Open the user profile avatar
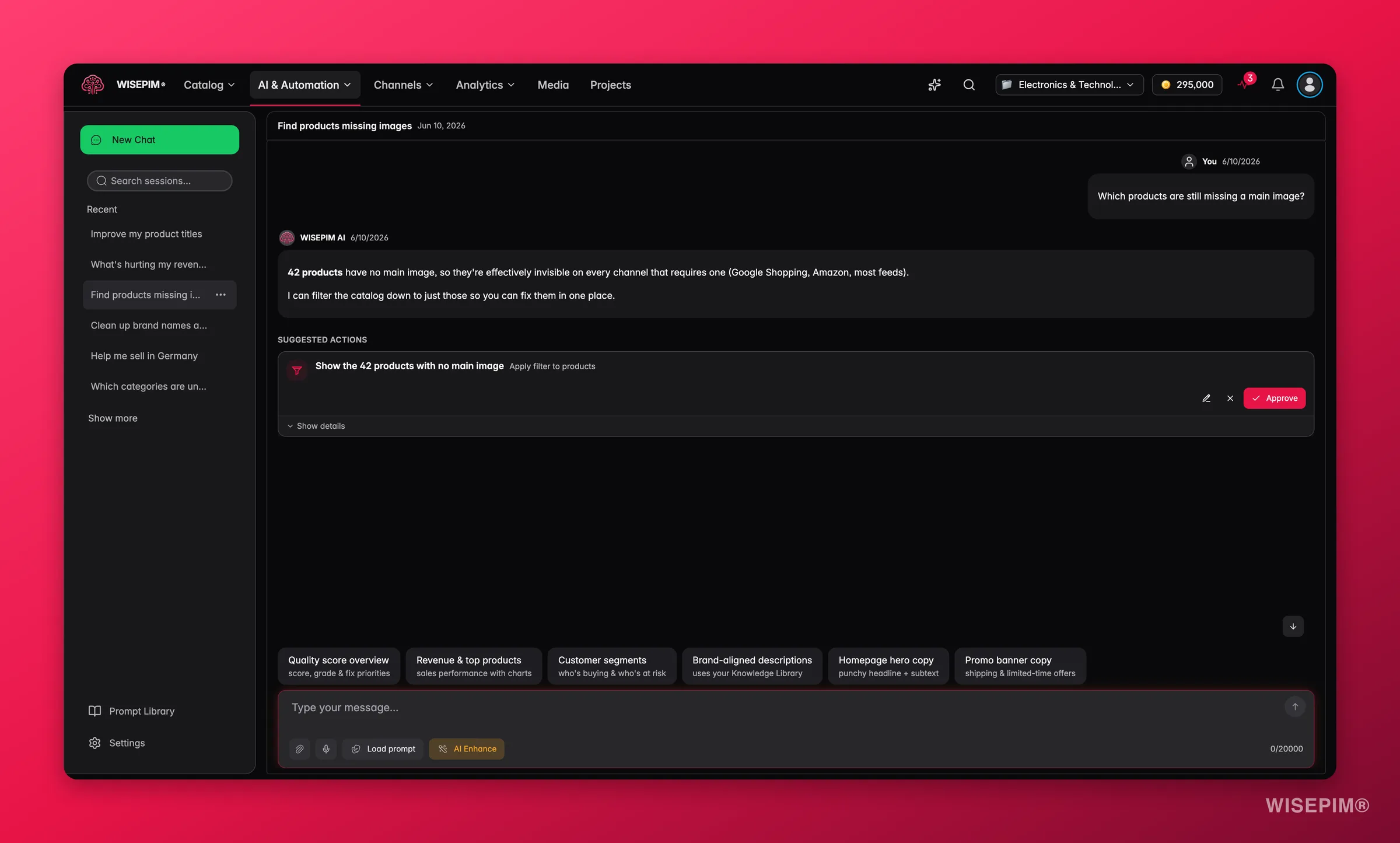Image resolution: width=1400 pixels, height=843 pixels. pos(1310,85)
